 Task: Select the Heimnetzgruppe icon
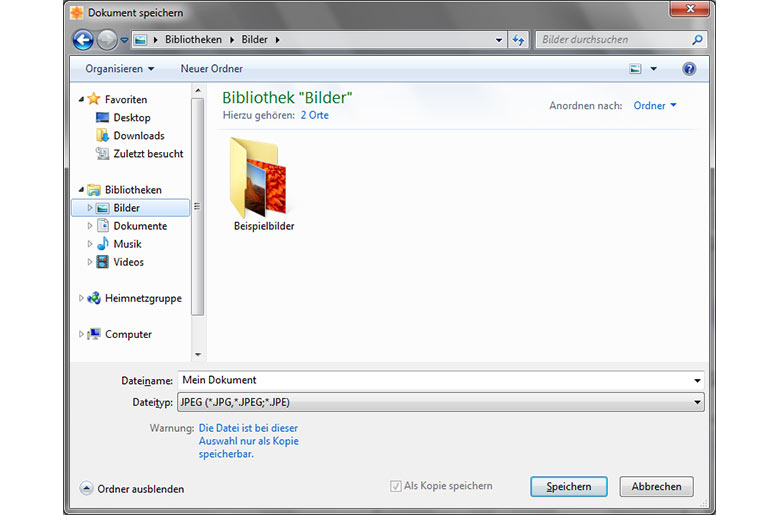pos(94,298)
